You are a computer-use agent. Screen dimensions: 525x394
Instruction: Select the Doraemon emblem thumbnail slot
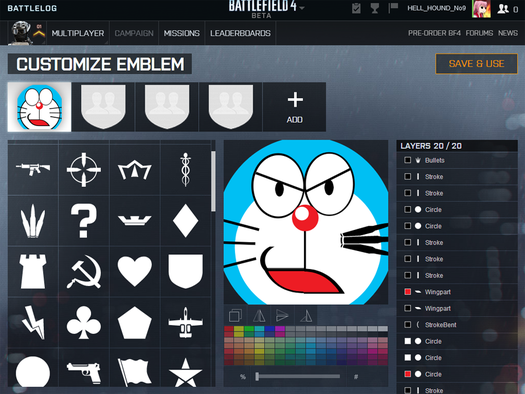[40, 107]
